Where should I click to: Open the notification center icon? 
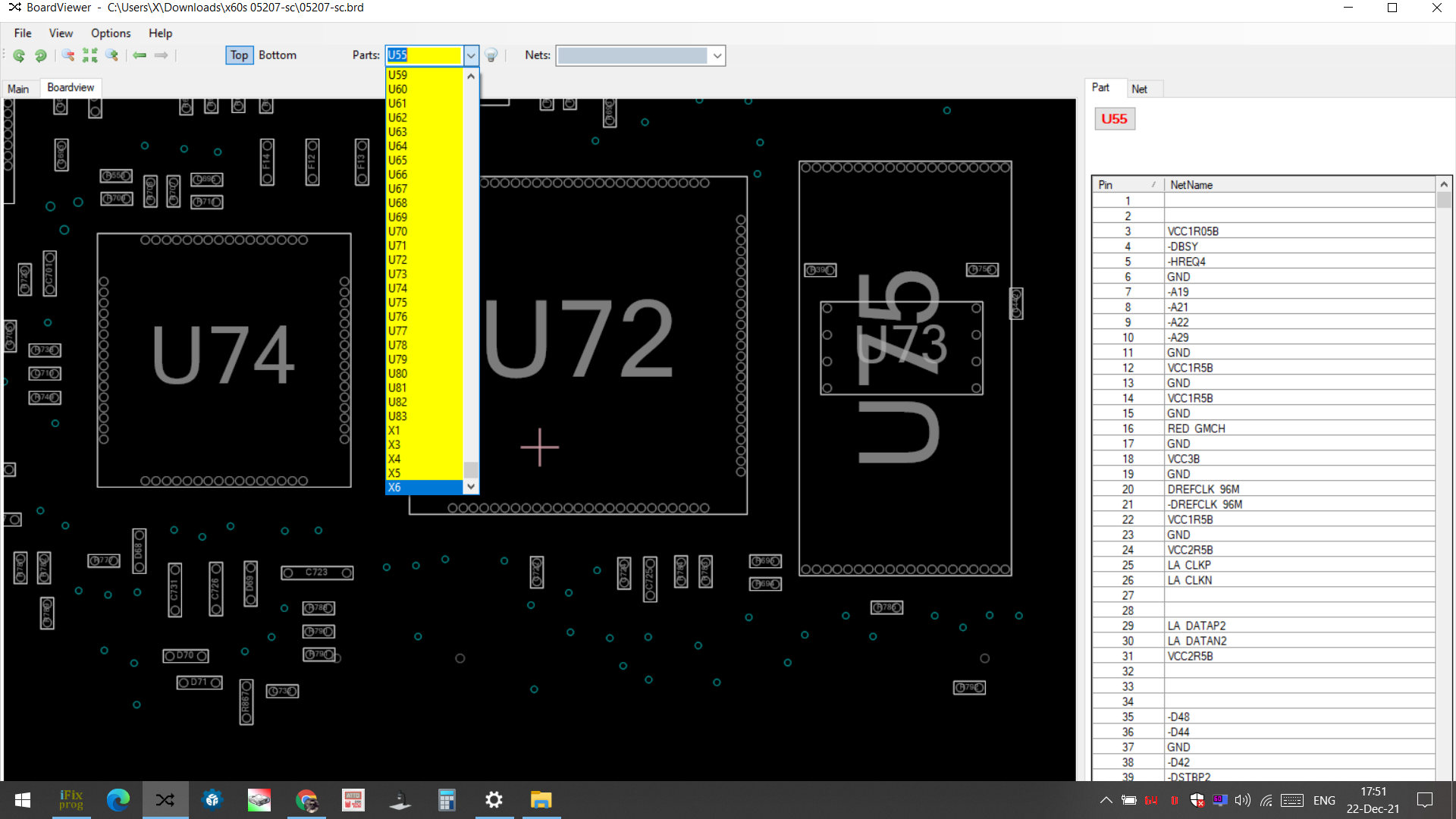tap(1425, 800)
